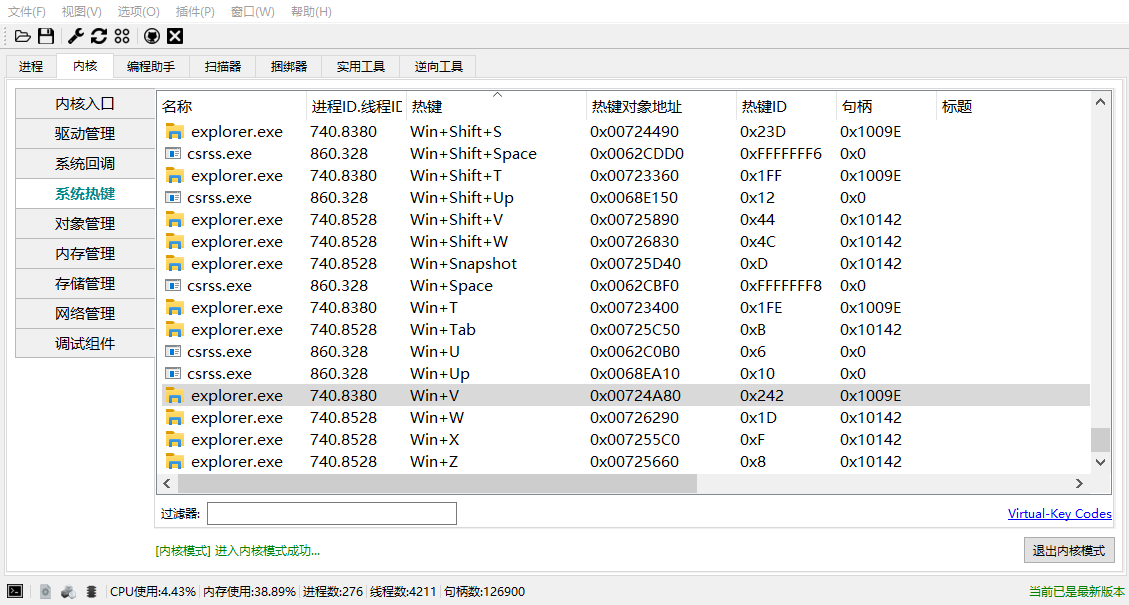This screenshot has height=605, width=1129.
Task: Click the chip icon in status bar
Action: pos(91,591)
